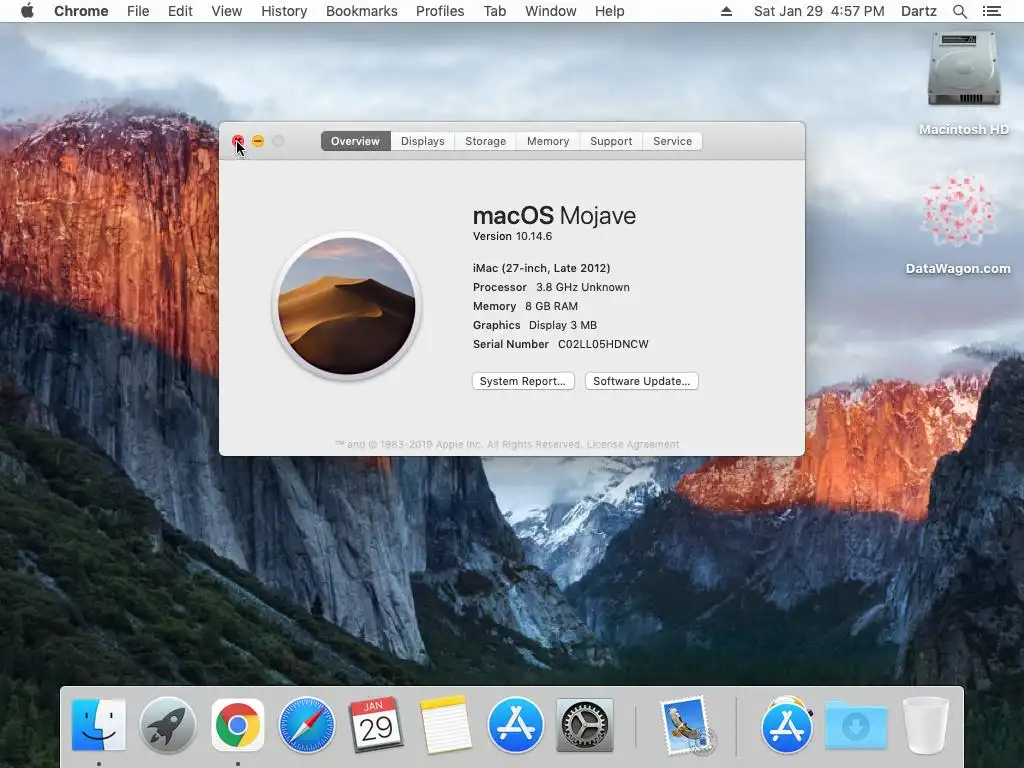
Task: Open the Profiles menu
Action: coord(440,11)
